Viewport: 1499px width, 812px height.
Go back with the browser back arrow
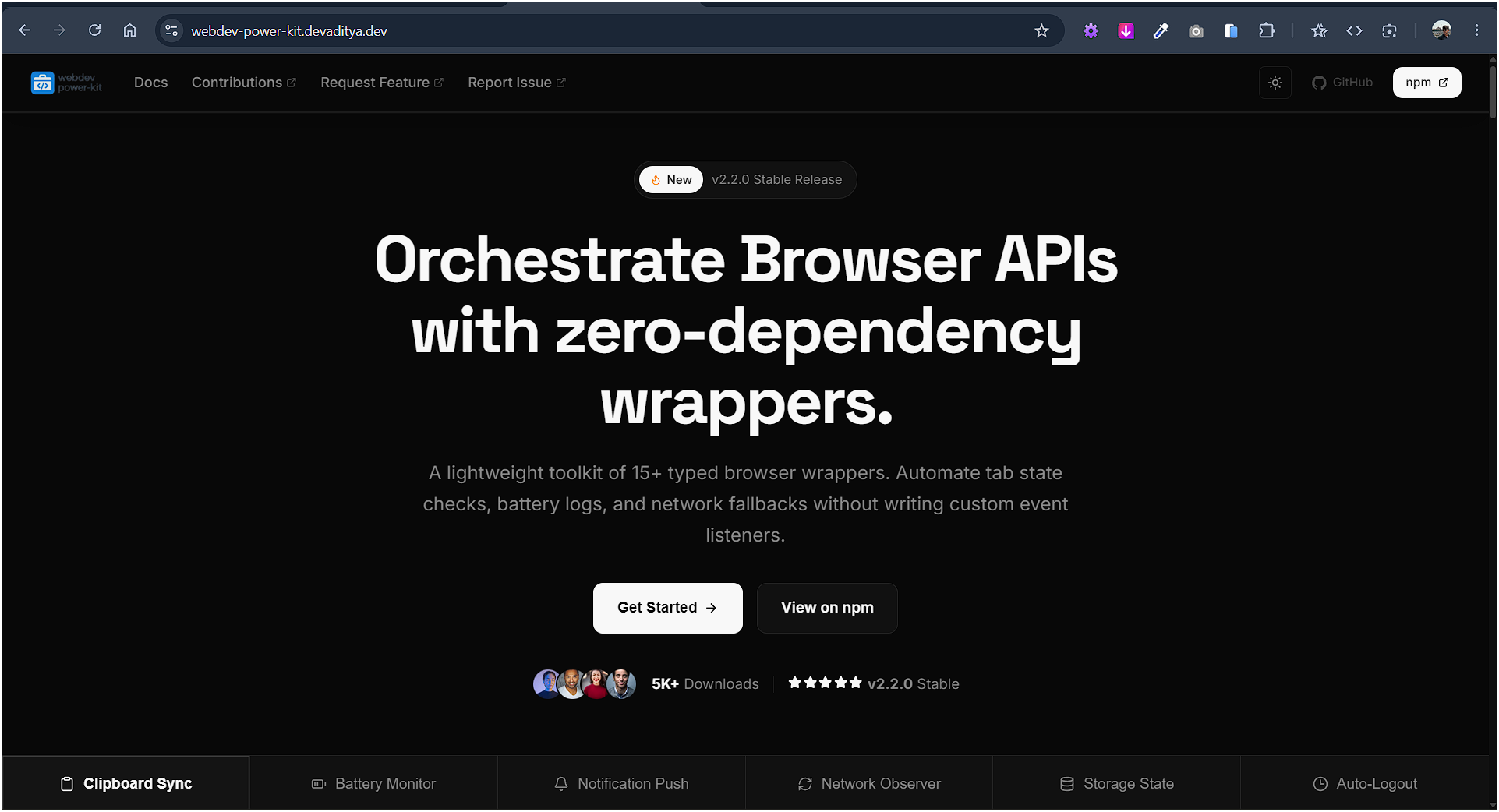click(25, 30)
